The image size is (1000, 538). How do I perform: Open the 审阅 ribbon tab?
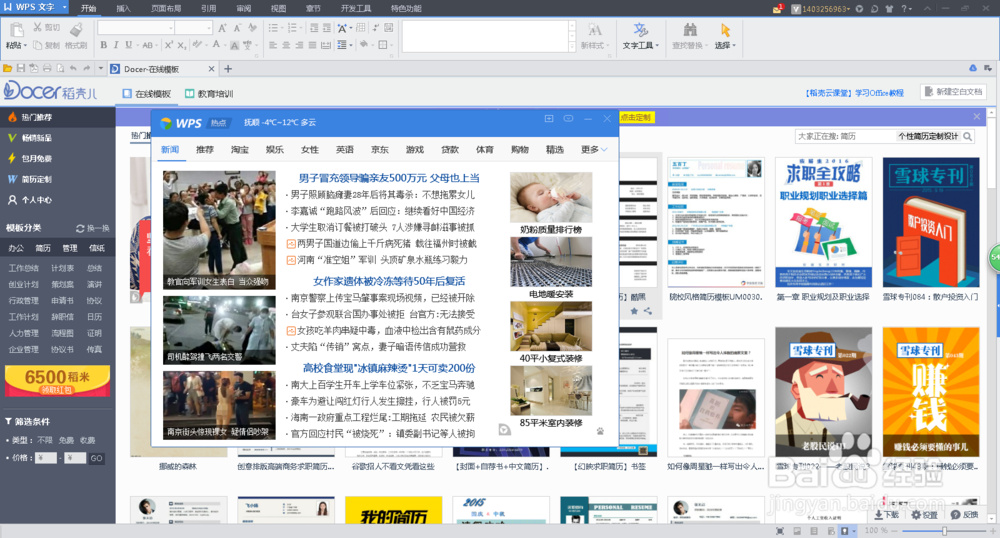(244, 9)
